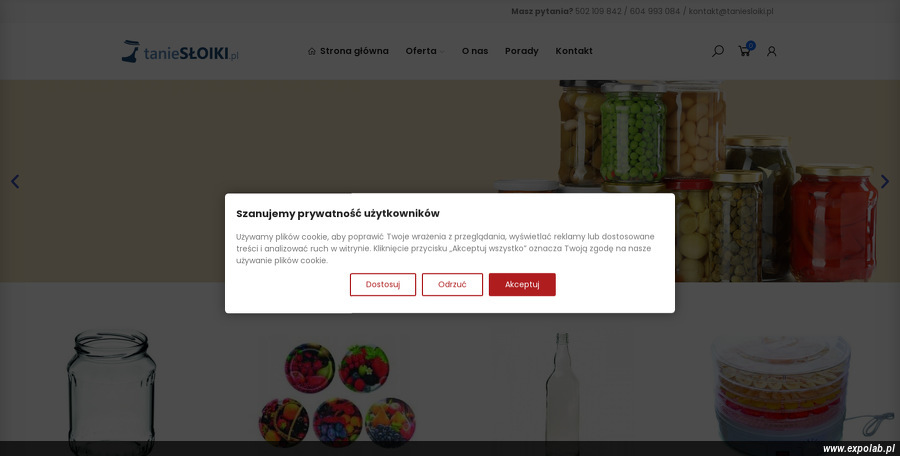Click the Dostosuj cookie button

click(x=383, y=284)
